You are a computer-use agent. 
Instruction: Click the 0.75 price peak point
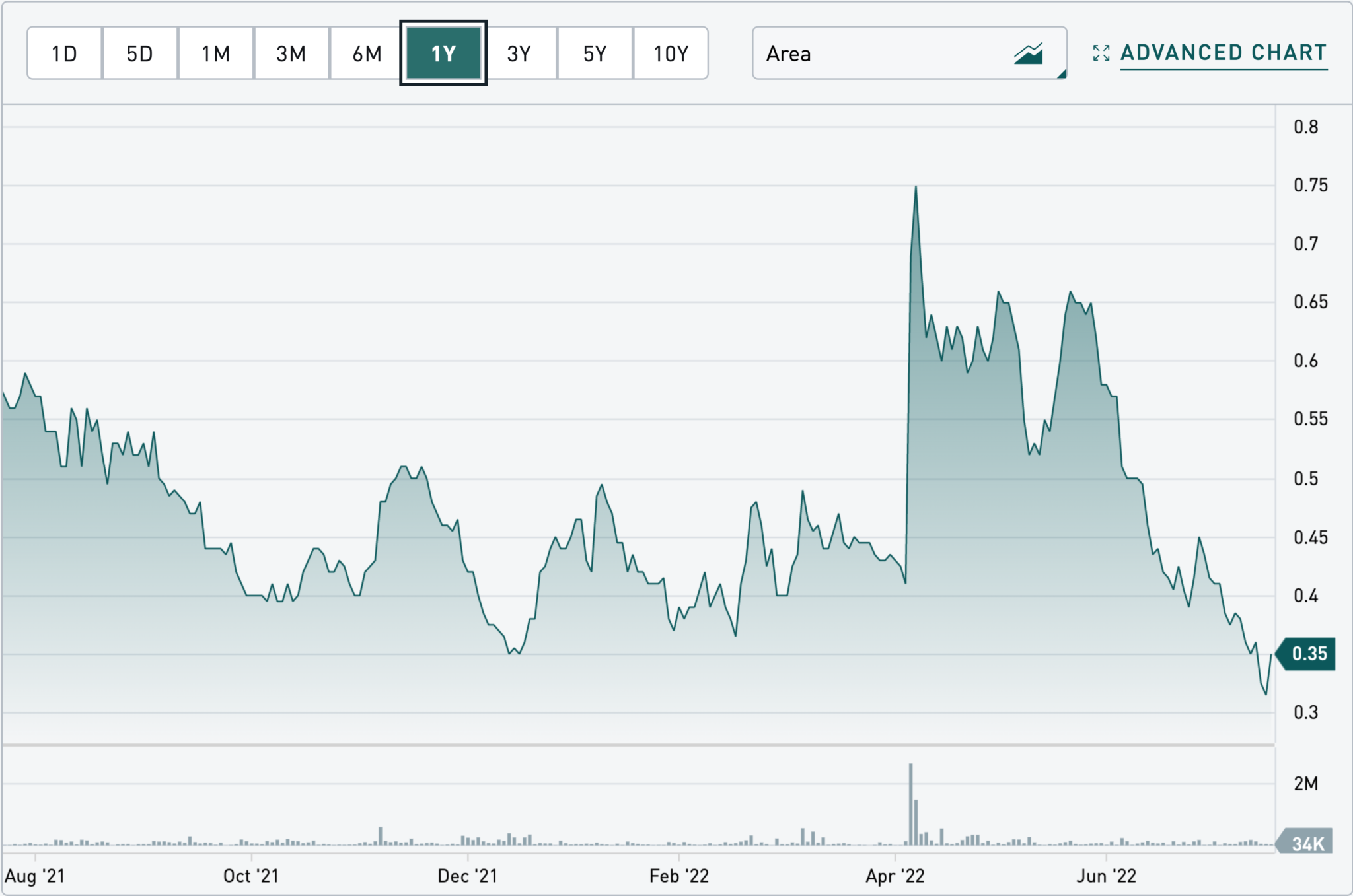point(916,187)
